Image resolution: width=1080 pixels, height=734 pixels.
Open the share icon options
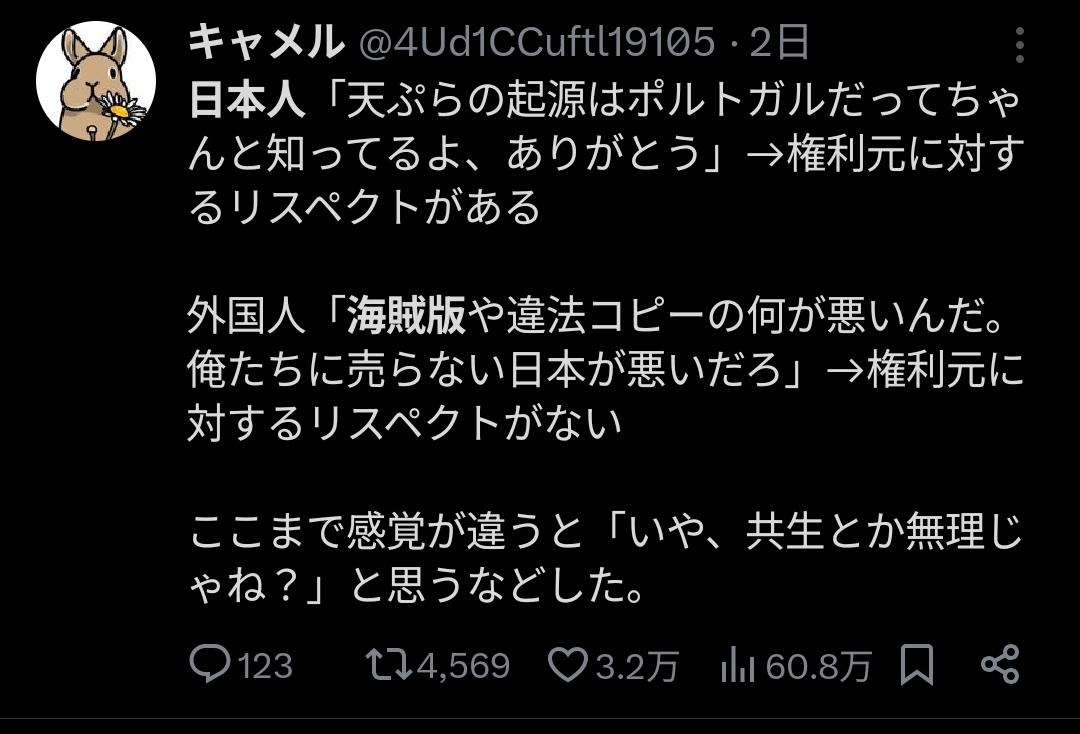[x=1000, y=664]
